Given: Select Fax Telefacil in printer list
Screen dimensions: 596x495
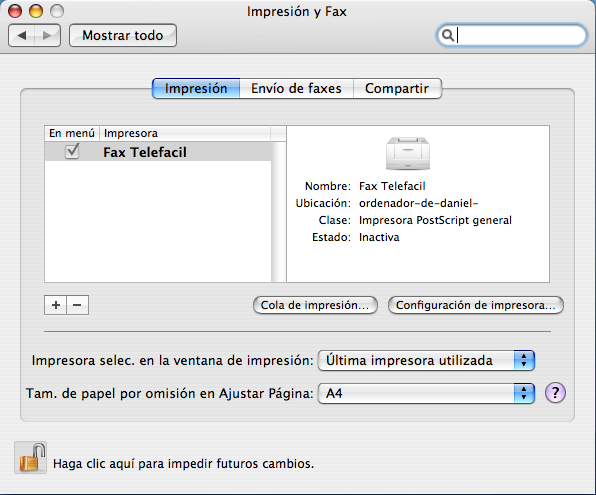Looking at the screenshot, I should [158, 152].
